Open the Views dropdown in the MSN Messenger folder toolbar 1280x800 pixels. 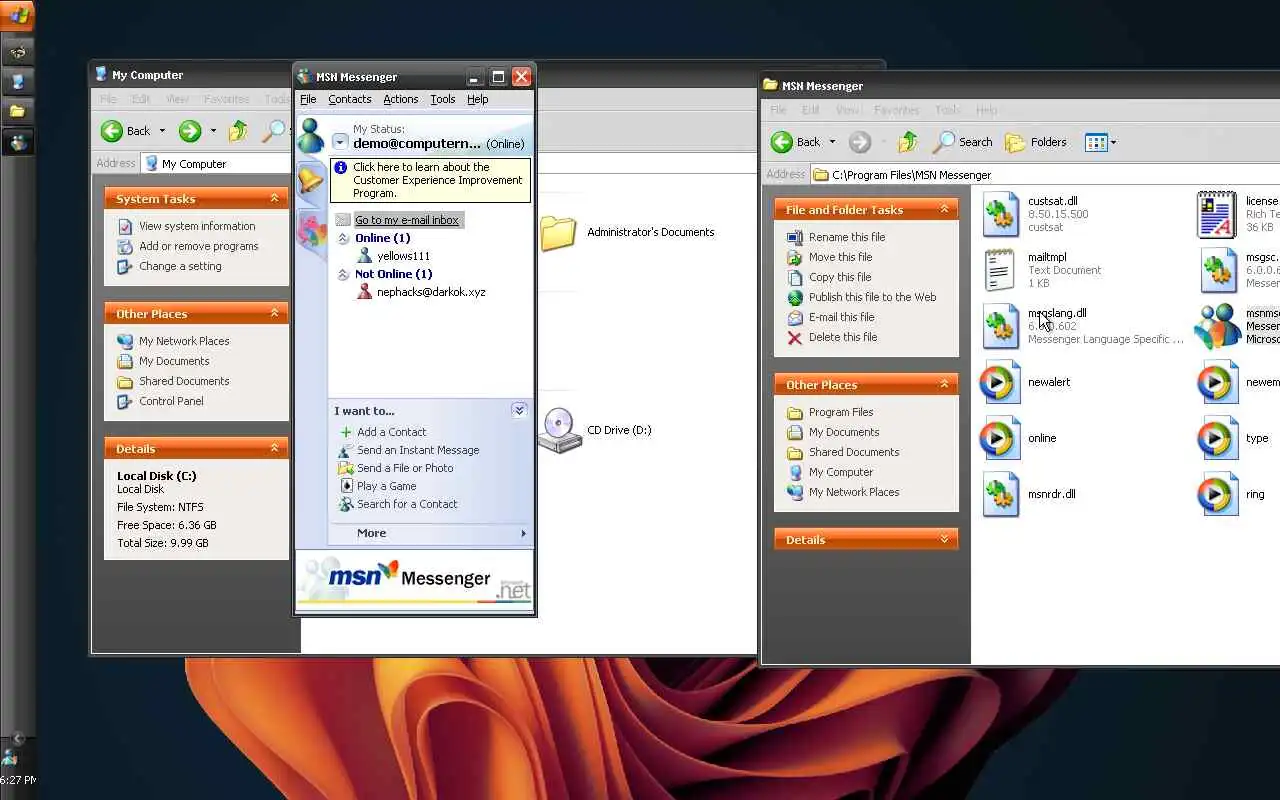[x=1100, y=142]
